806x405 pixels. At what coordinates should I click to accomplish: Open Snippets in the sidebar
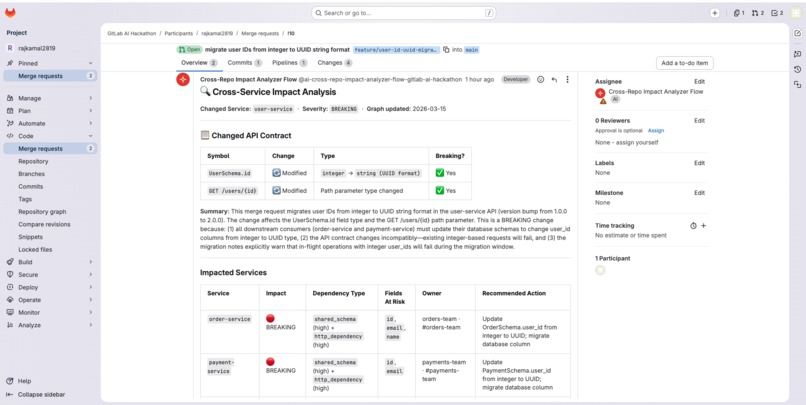[50, 237]
